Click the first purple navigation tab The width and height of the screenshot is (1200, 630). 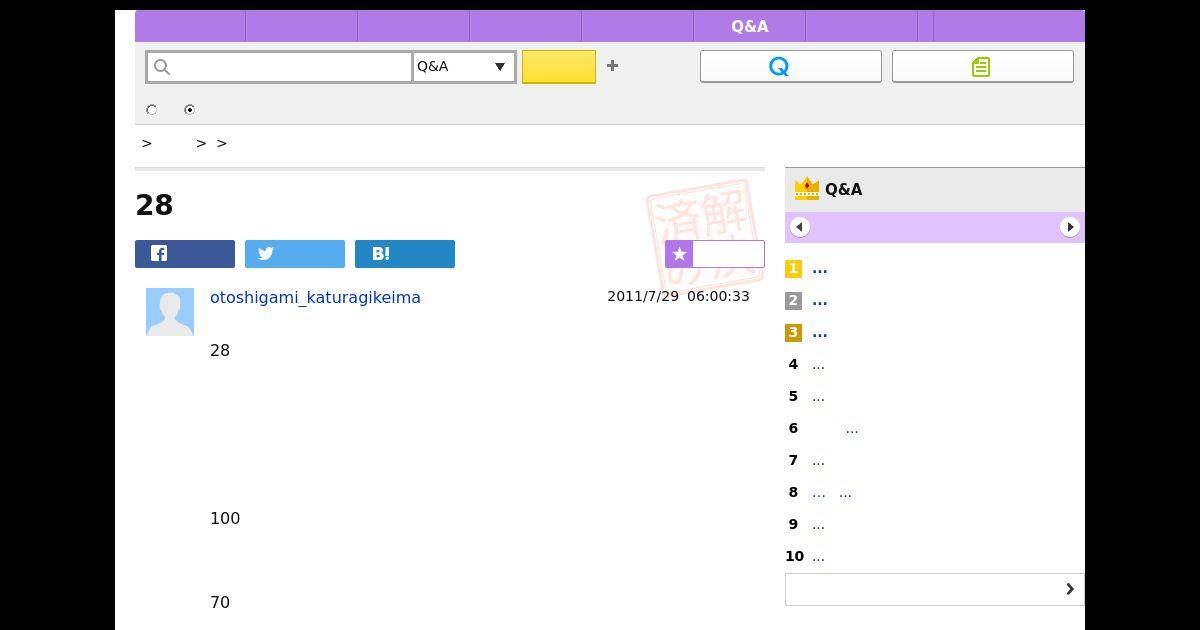(190, 26)
